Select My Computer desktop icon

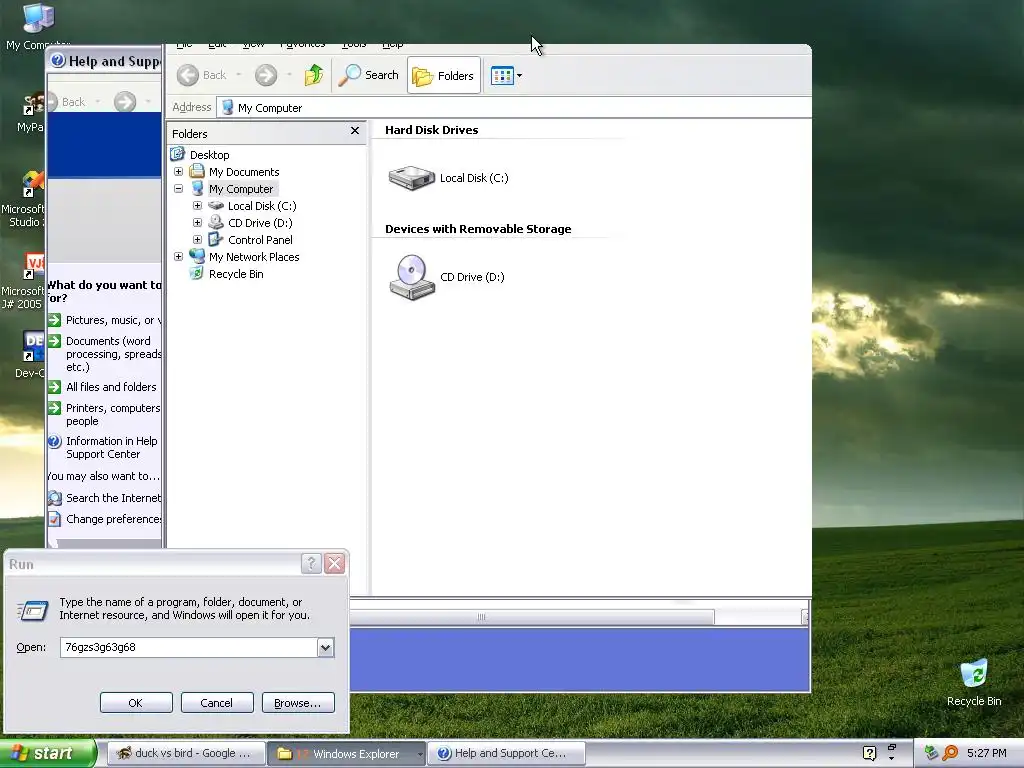(x=38, y=26)
